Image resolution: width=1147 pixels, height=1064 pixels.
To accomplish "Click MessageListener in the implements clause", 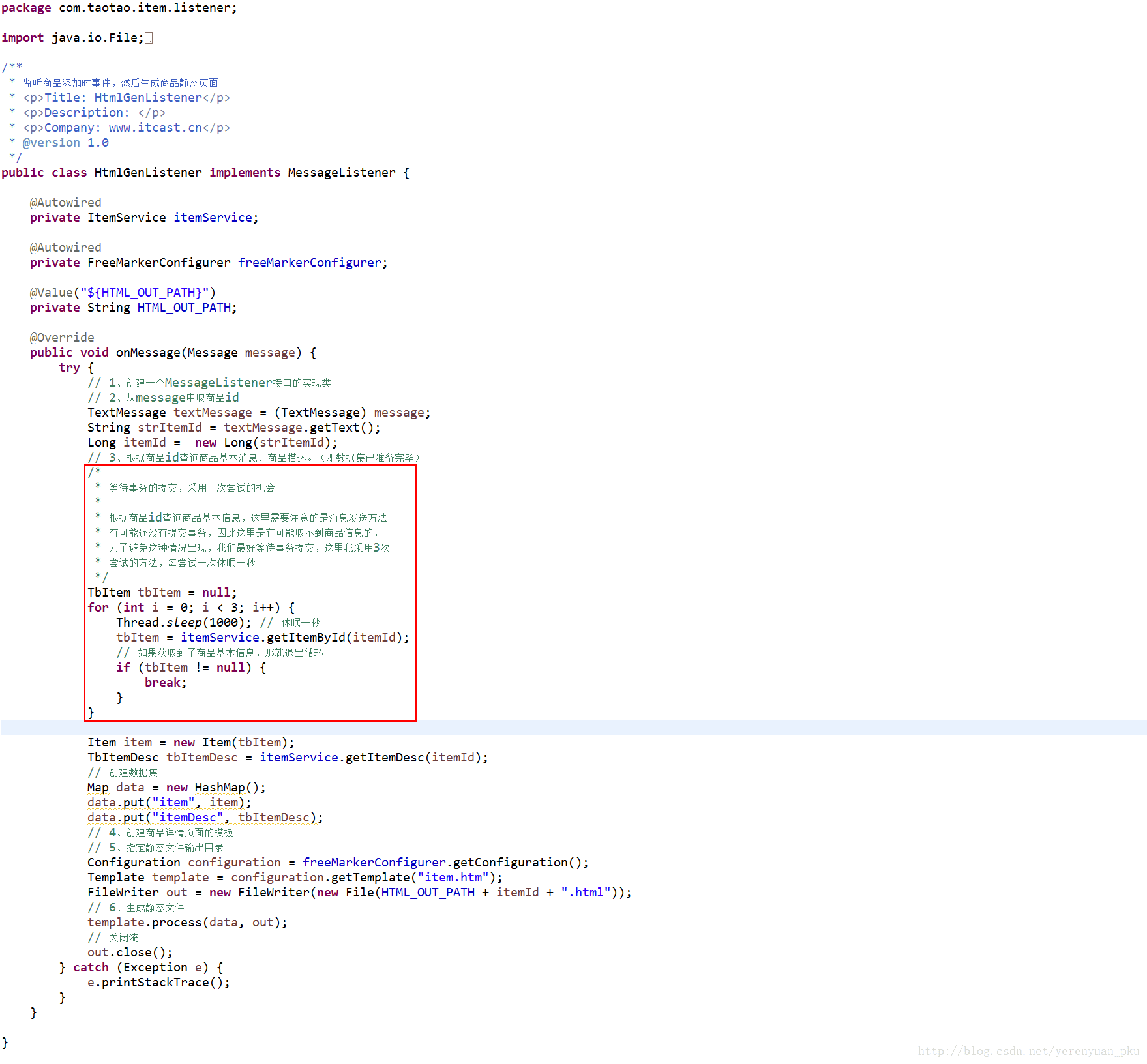I will (x=342, y=173).
